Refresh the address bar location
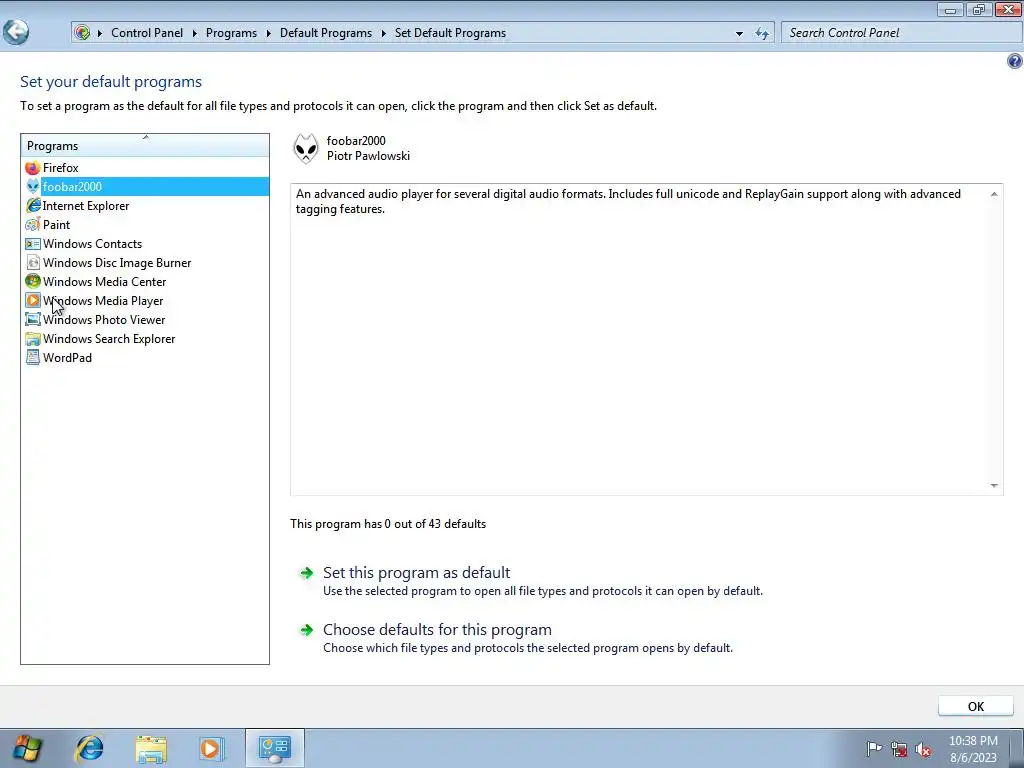 (x=761, y=33)
